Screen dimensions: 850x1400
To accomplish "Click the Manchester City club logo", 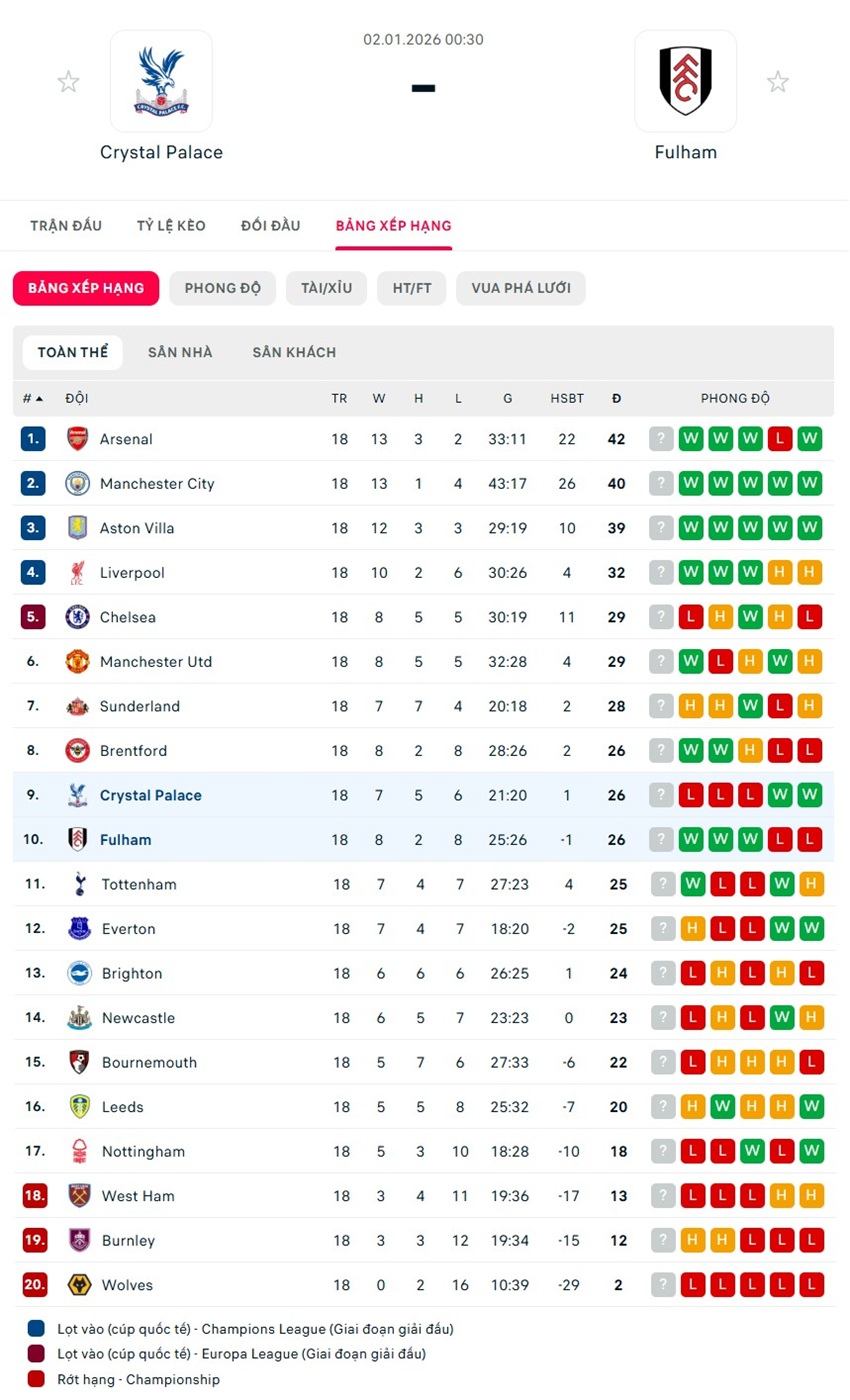I will pyautogui.click(x=78, y=484).
